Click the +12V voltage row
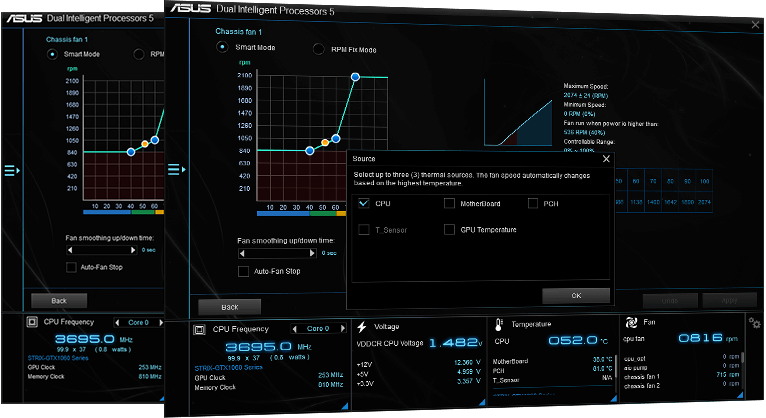 tap(419, 364)
